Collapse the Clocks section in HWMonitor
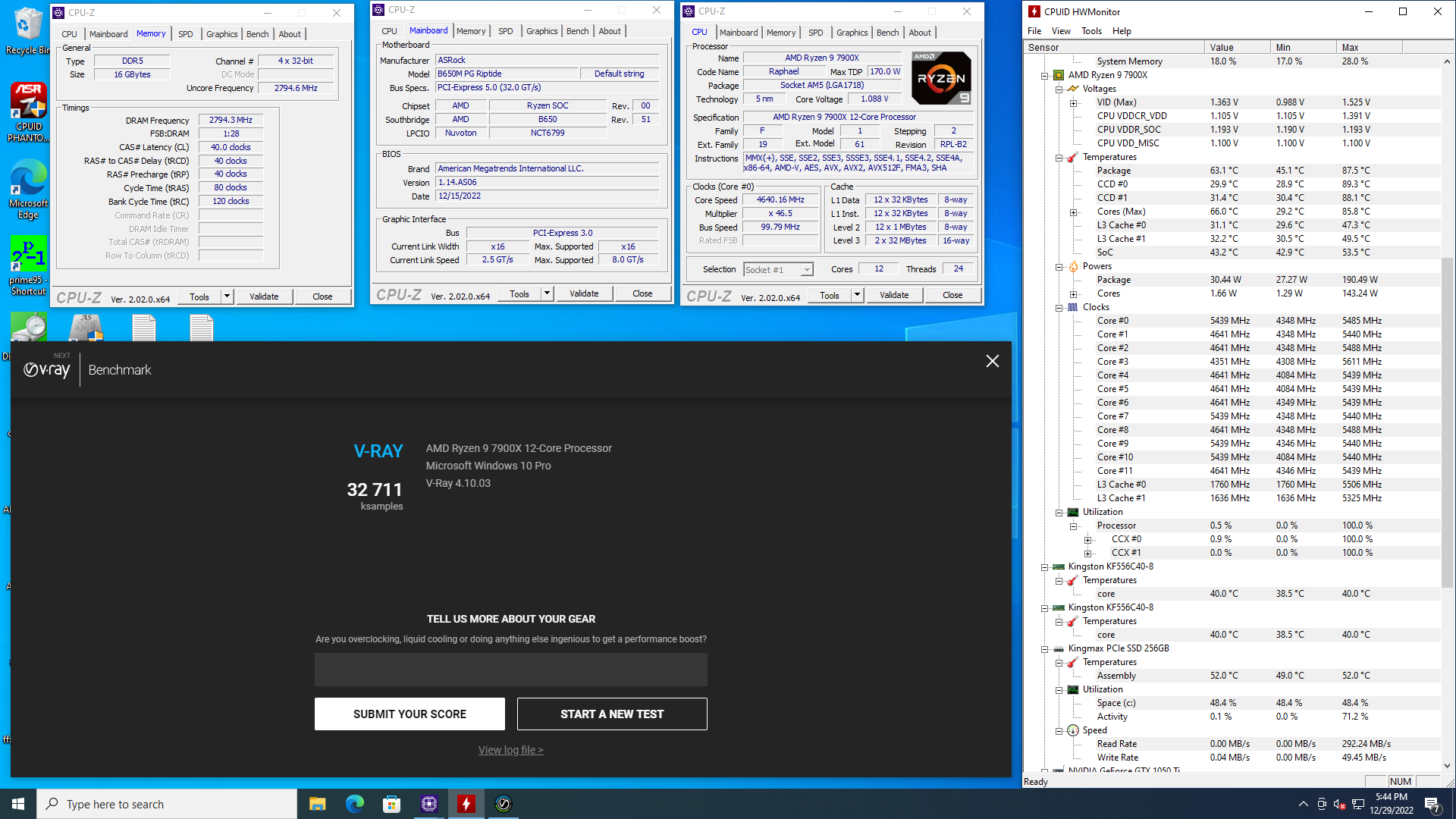1456x819 pixels. pos(1059,307)
